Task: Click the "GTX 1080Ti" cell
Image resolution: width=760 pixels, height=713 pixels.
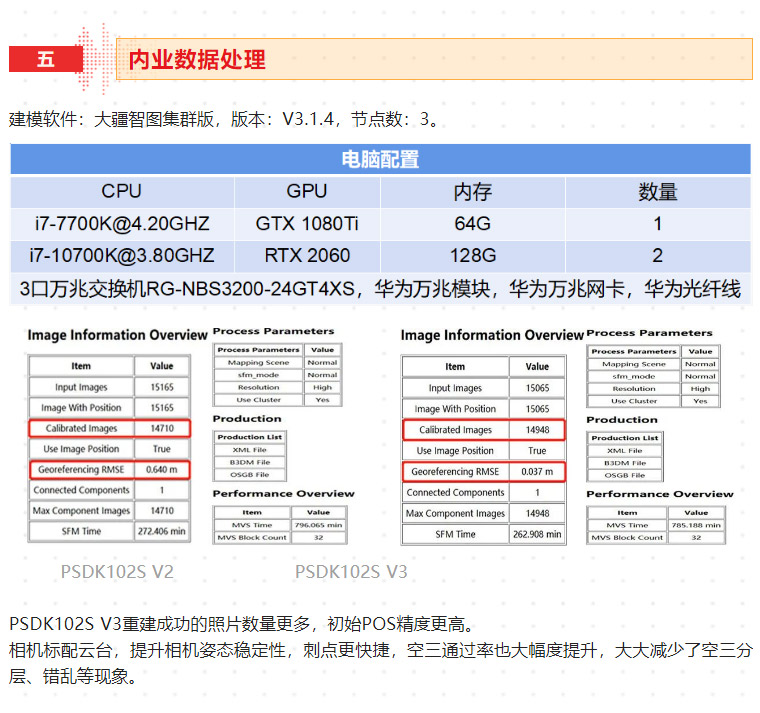Action: click(306, 224)
